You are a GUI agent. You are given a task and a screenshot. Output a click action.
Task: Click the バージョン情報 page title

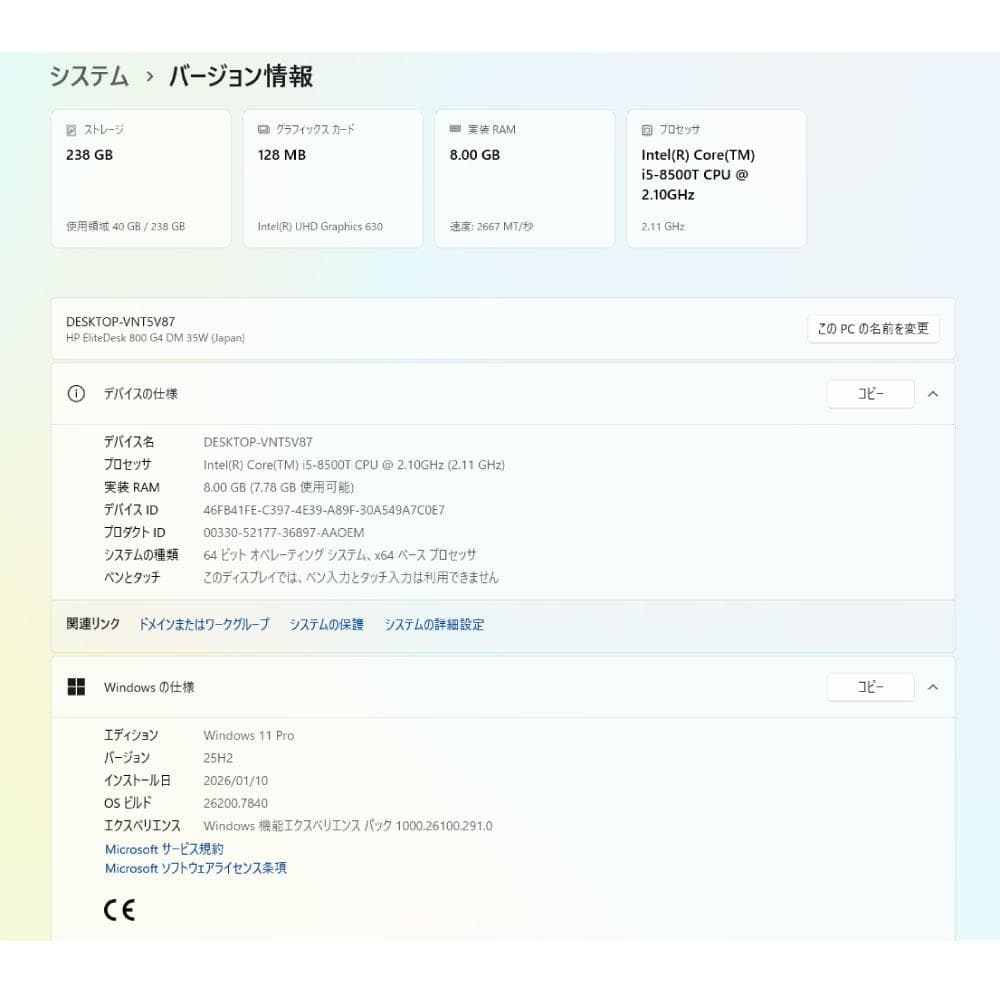point(240,77)
